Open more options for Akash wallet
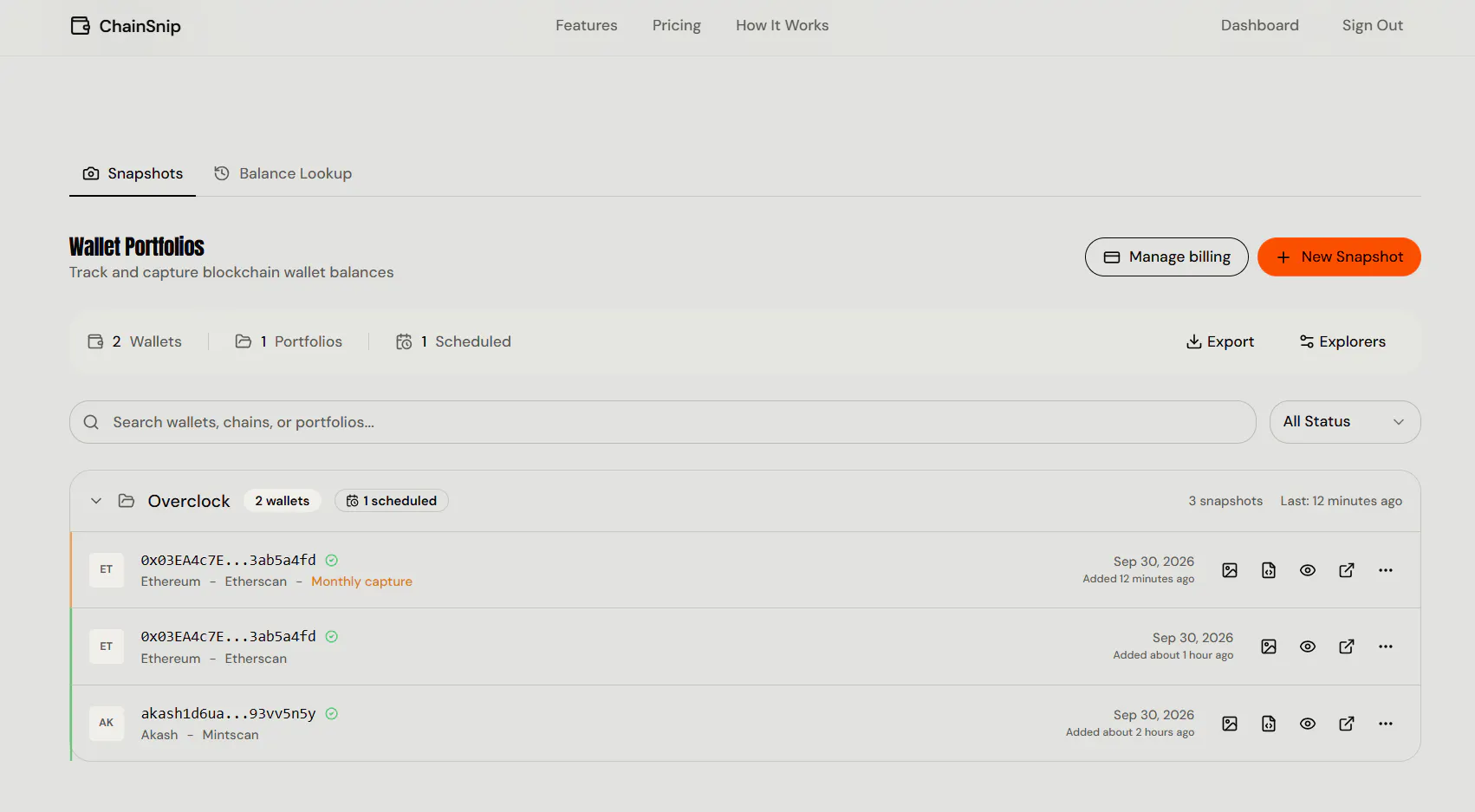Screen dimensions: 1475x812 1386,724
